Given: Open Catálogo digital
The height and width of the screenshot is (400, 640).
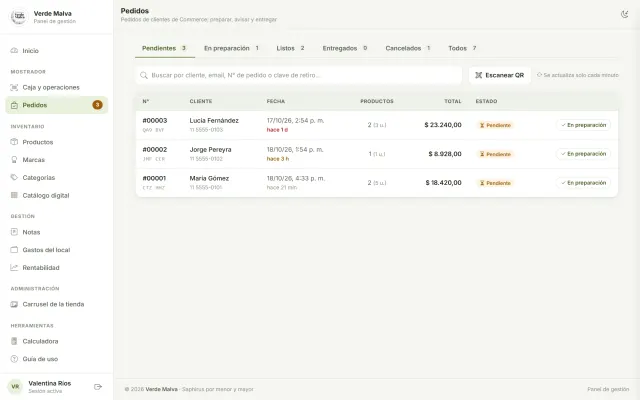Looking at the screenshot, I should click(57, 195).
